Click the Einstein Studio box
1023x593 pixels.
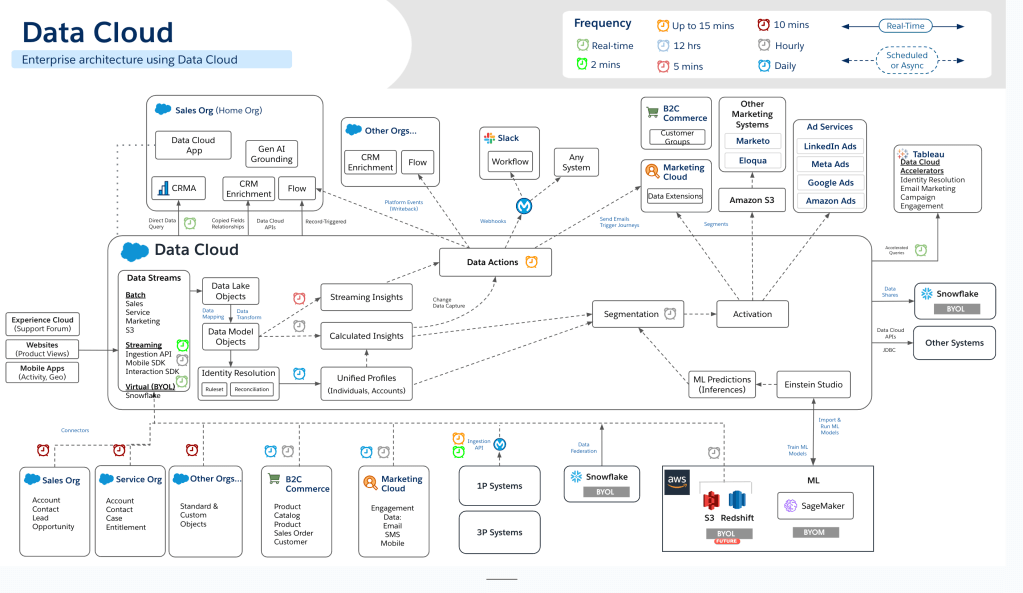[813, 384]
